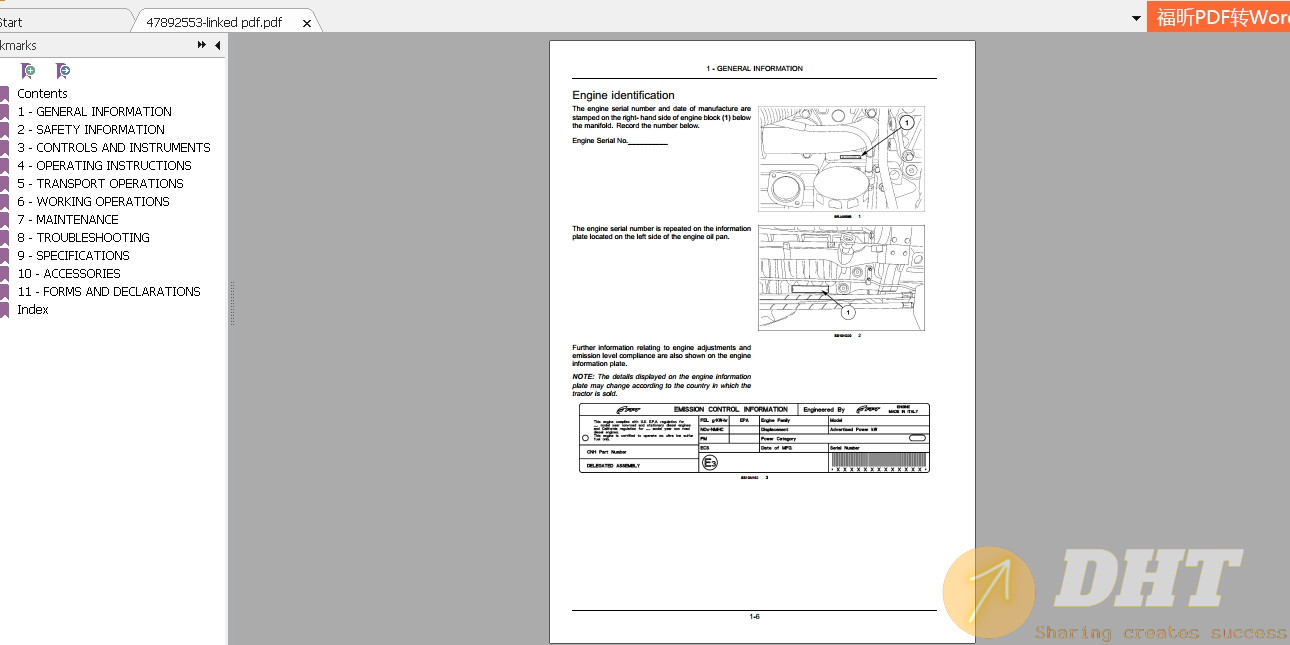Select the 9 - SPECIFICATIONS bookmark
Image resolution: width=1290 pixels, height=645 pixels.
point(73,256)
